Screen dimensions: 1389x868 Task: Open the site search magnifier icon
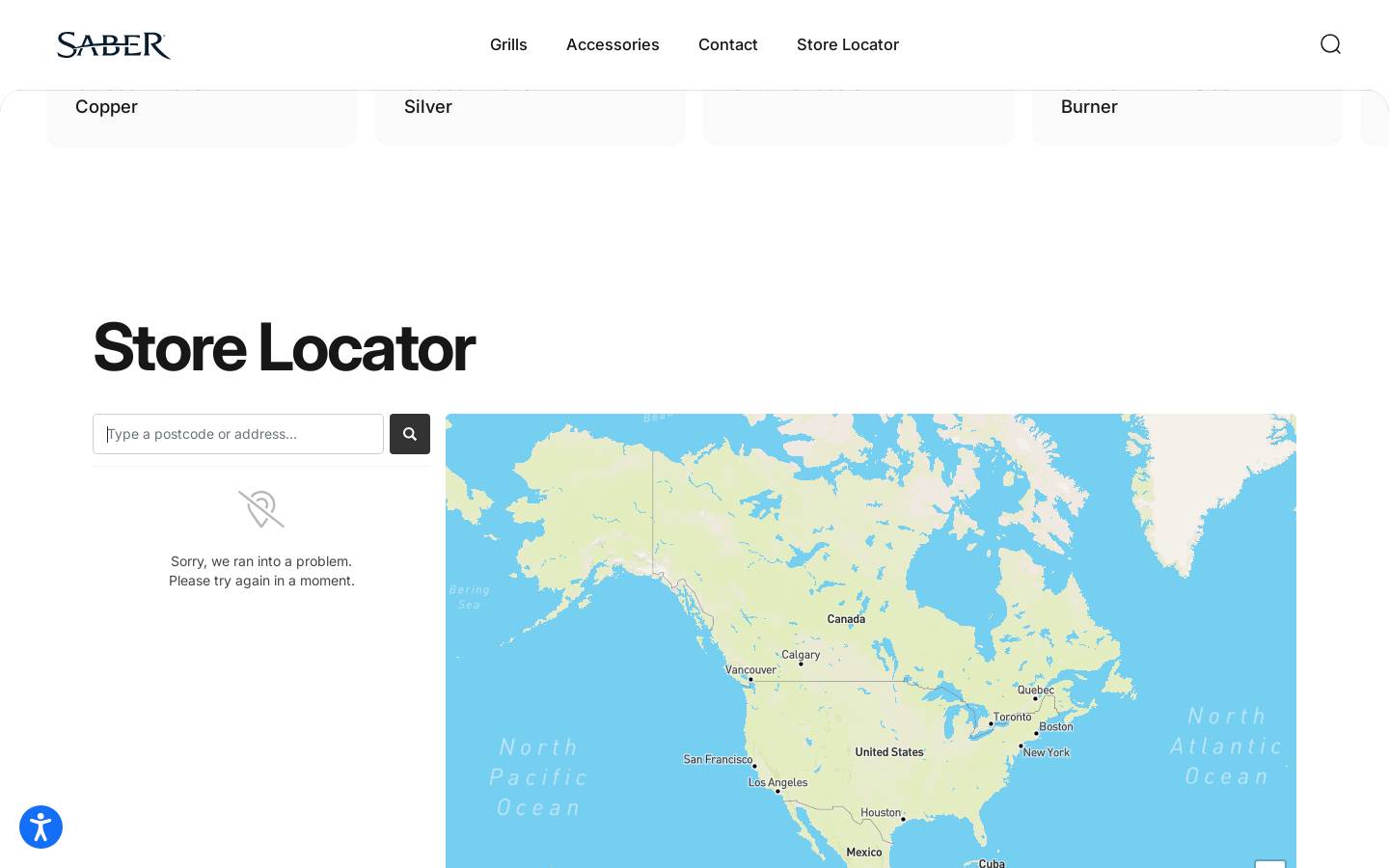click(x=1330, y=44)
